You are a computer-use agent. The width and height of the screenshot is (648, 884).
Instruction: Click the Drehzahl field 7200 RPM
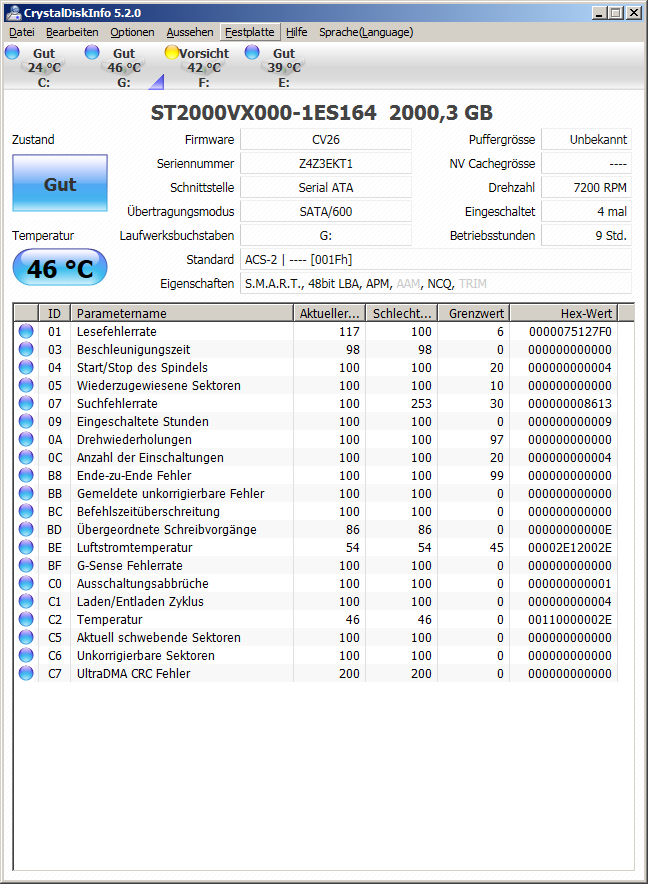click(x=587, y=188)
